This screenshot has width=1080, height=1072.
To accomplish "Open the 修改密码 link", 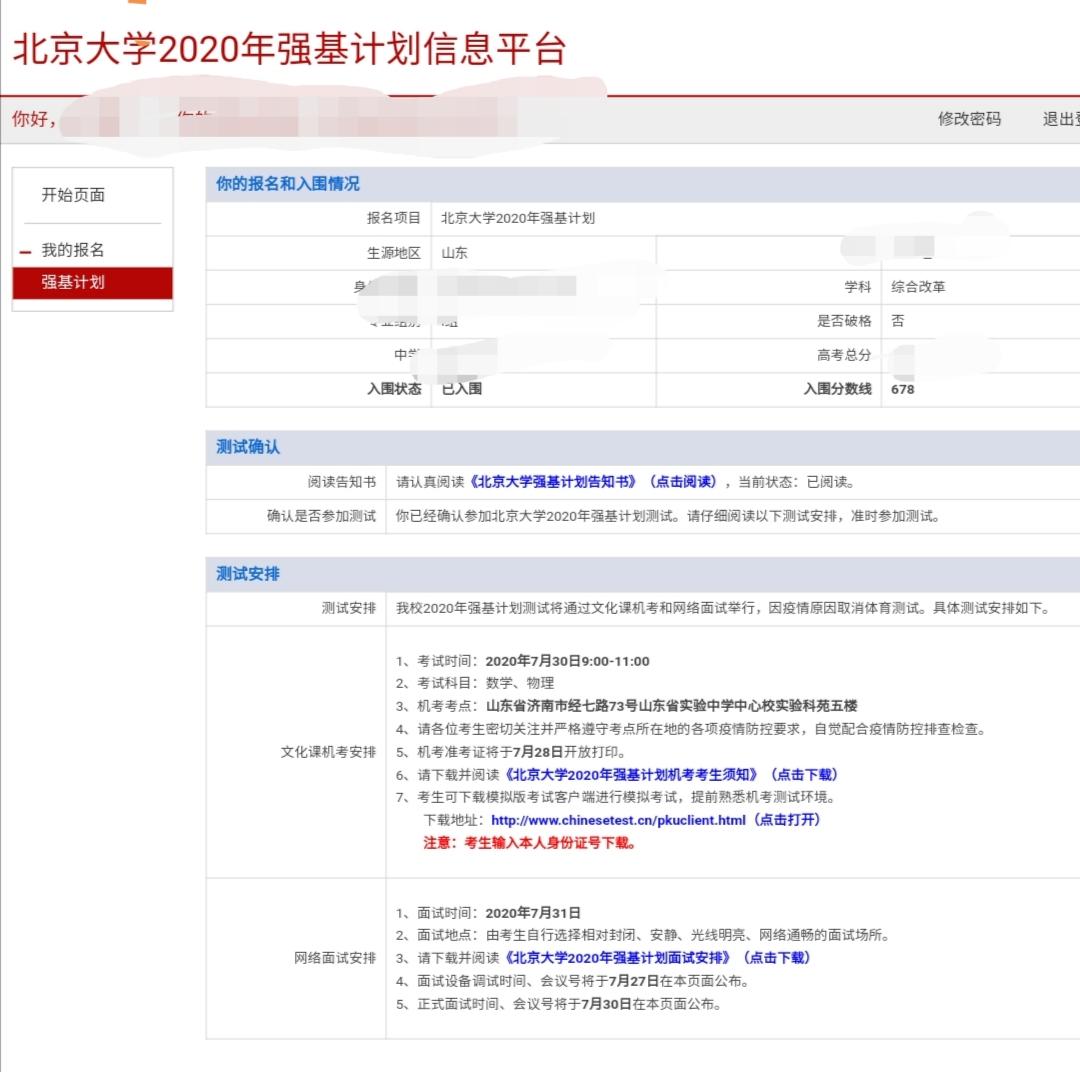I will click(x=968, y=119).
